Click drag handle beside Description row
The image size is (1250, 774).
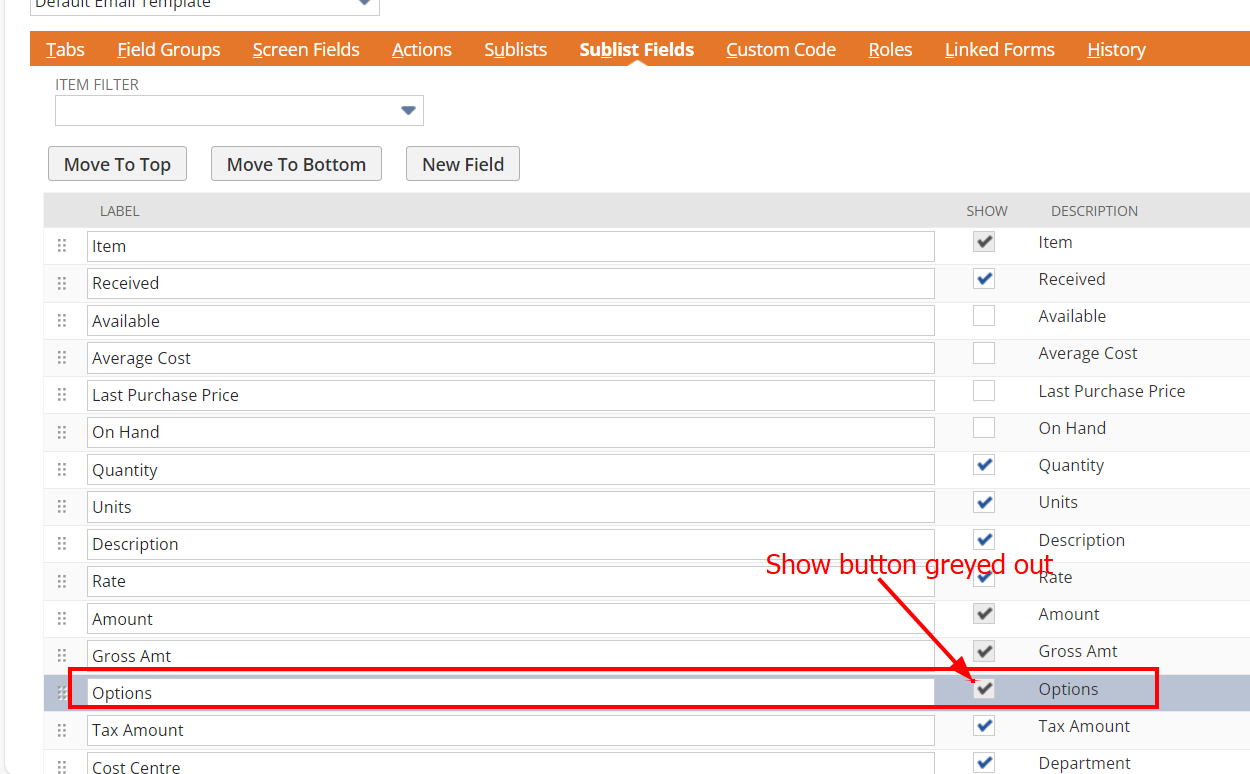pyautogui.click(x=62, y=544)
